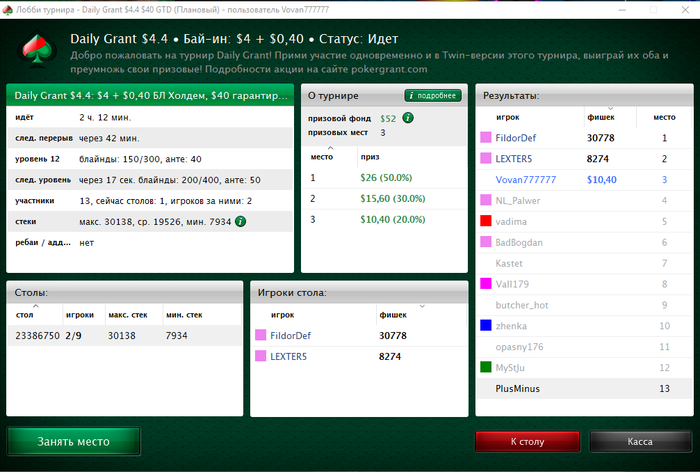Sort prizes by 'приз' column header

pyautogui.click(x=411, y=157)
